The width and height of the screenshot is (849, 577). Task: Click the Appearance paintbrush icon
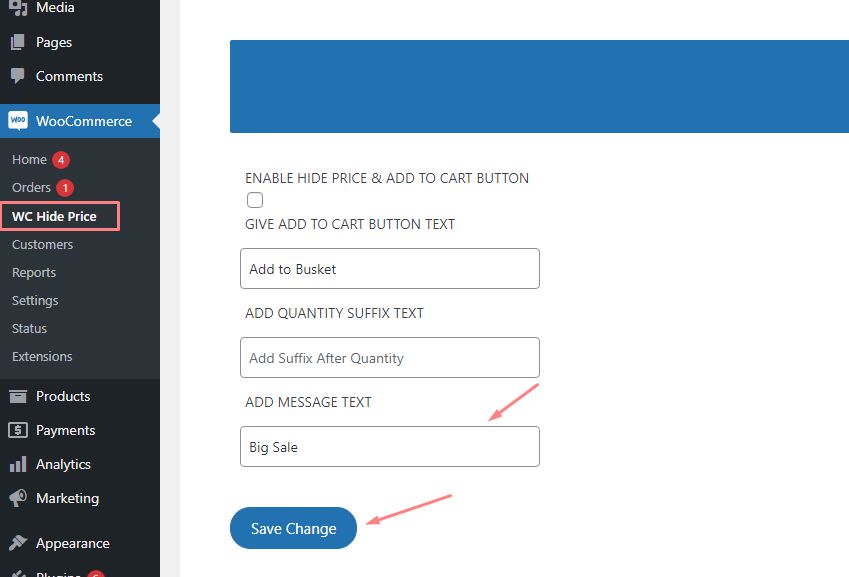[x=18, y=543]
